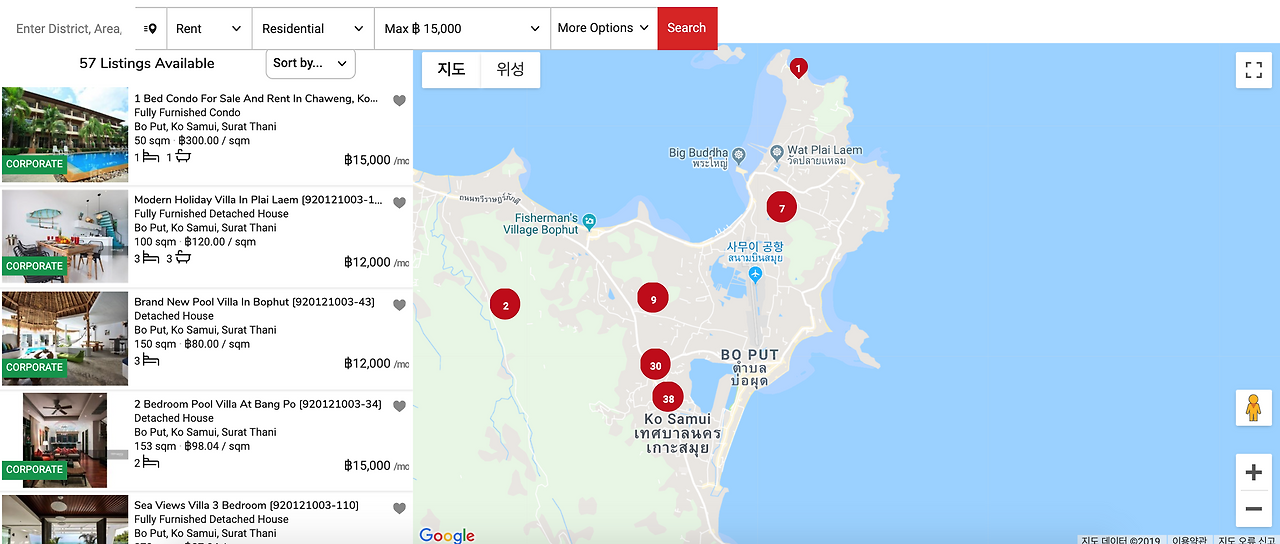Click Fisherman's Village Bophut camera icon
This screenshot has width=1280, height=544.
click(x=590, y=220)
